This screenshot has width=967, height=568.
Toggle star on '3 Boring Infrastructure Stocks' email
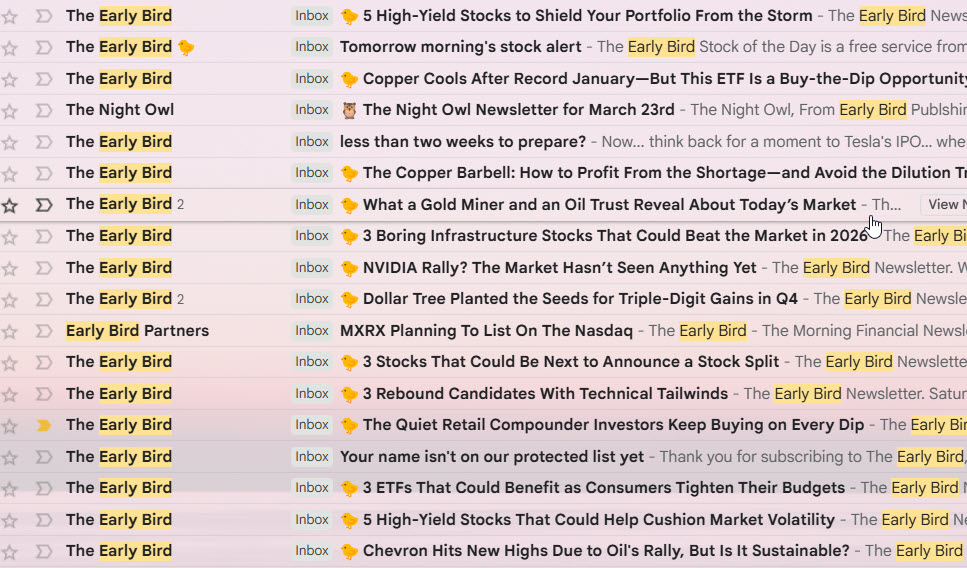(x=10, y=237)
